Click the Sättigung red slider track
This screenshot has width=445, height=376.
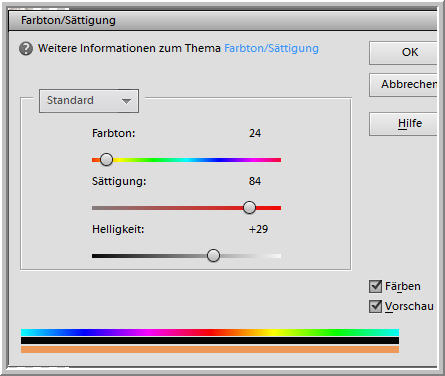[187, 208]
